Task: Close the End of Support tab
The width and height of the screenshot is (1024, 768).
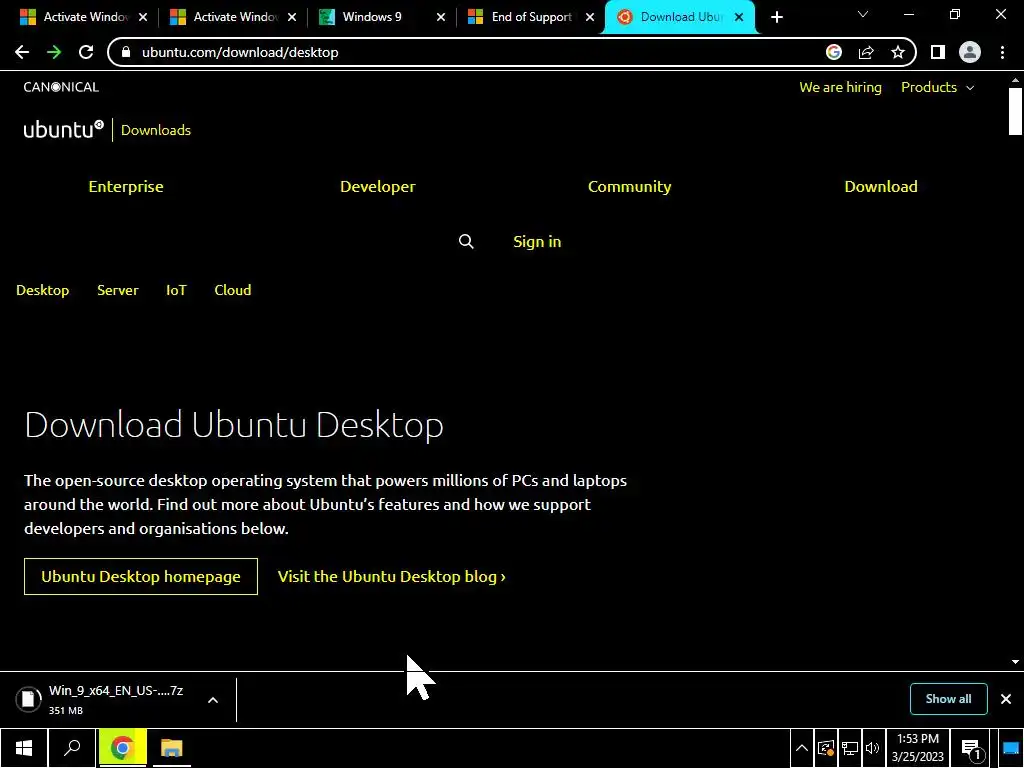Action: tap(590, 18)
